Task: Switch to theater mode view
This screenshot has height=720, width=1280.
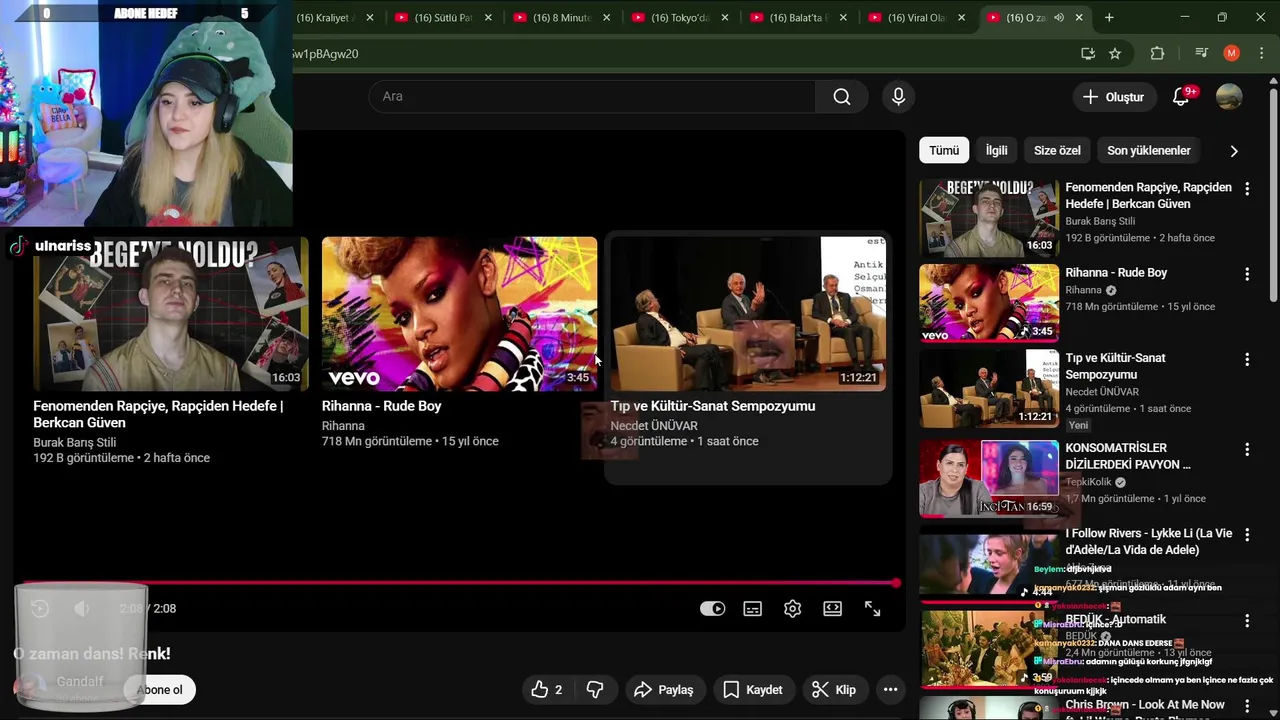Action: point(833,608)
